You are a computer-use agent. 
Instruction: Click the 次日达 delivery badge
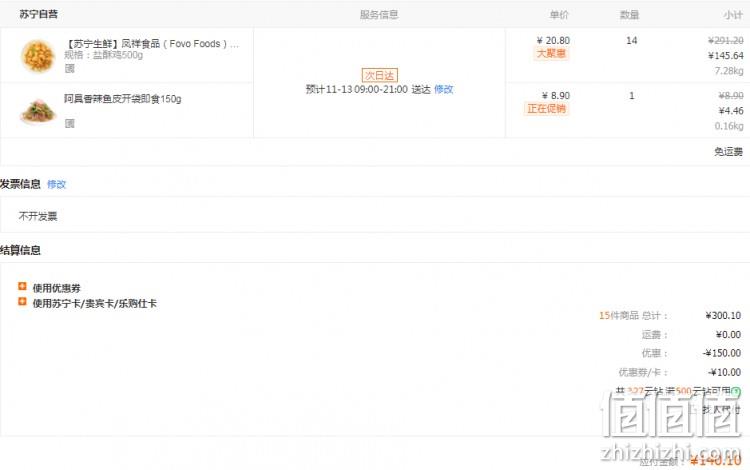pos(379,75)
